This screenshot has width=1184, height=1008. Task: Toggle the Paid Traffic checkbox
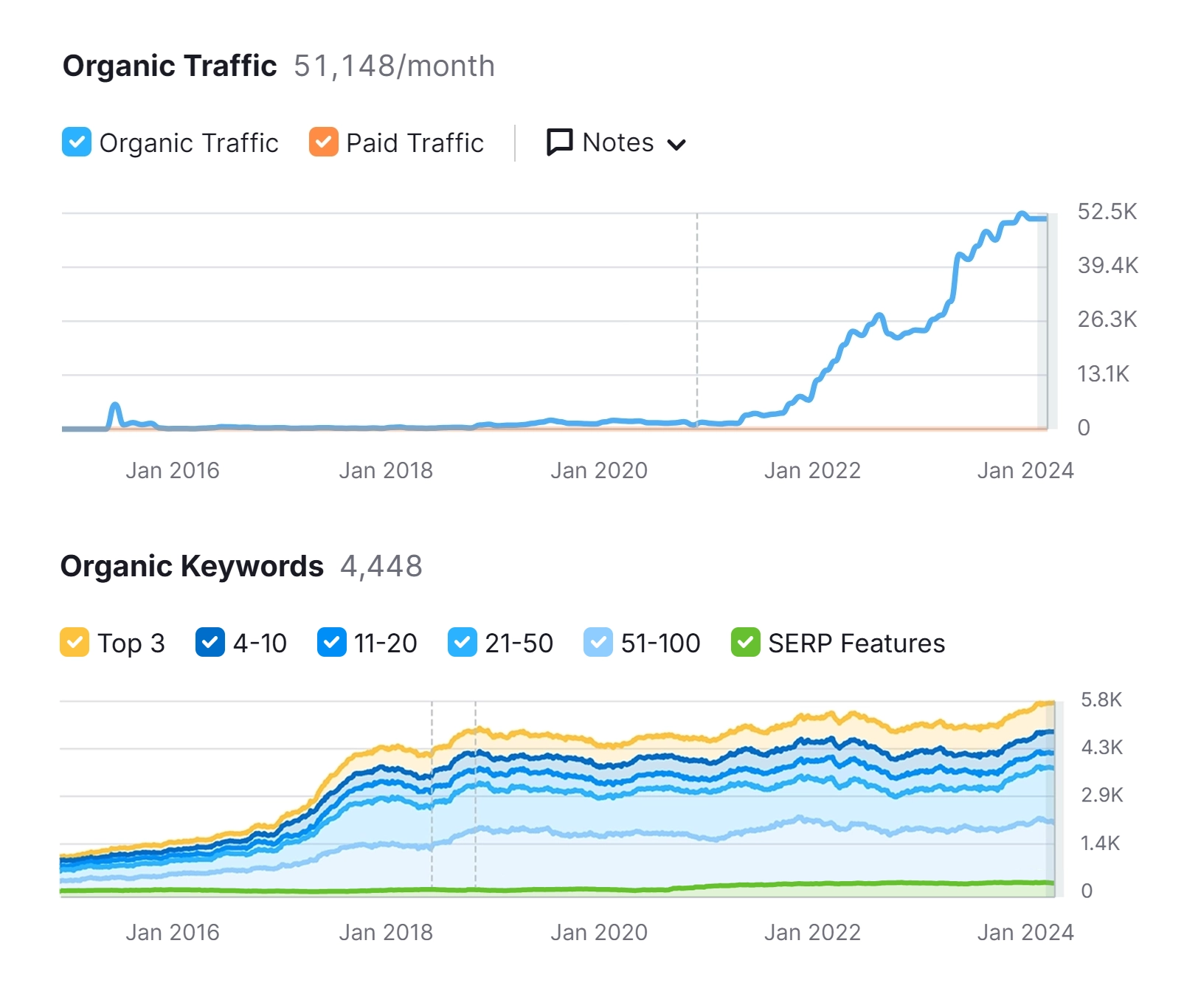324,142
